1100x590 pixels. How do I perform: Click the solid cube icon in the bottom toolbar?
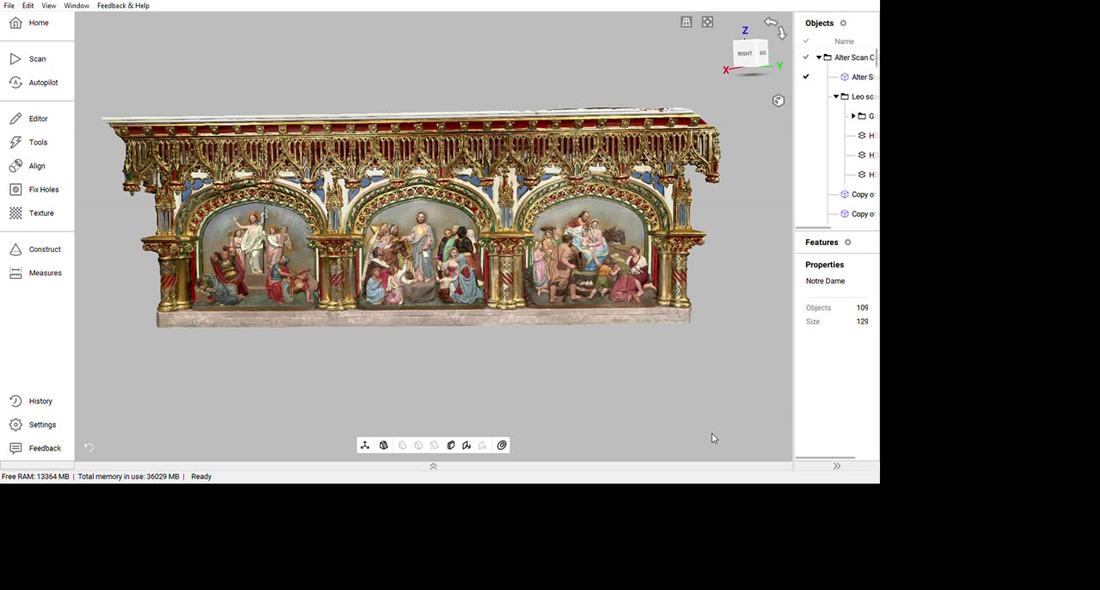pyautogui.click(x=451, y=445)
